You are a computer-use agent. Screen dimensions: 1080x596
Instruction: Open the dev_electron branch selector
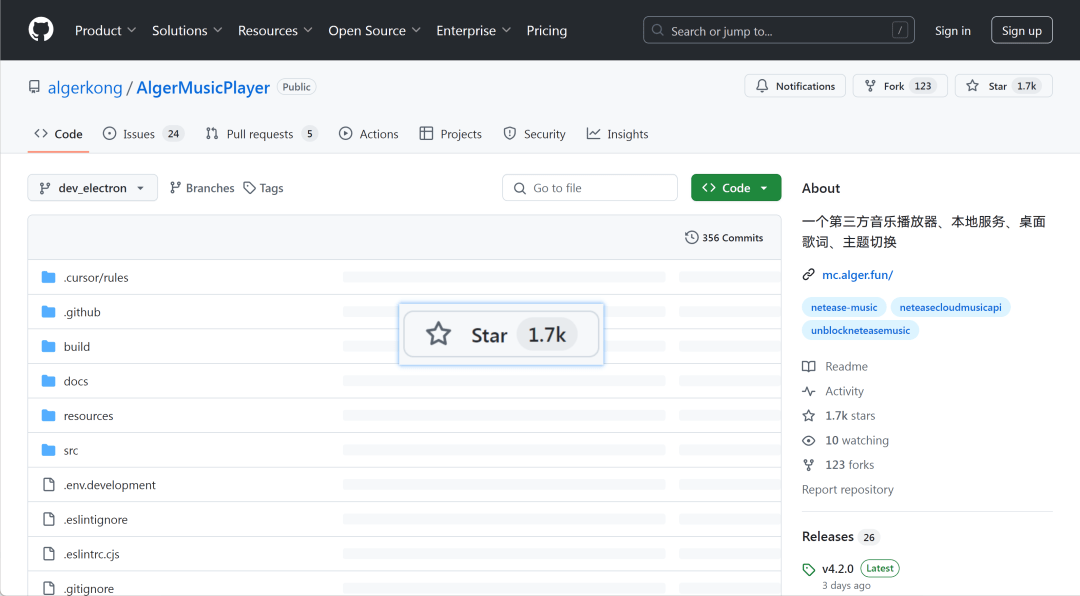click(x=92, y=187)
